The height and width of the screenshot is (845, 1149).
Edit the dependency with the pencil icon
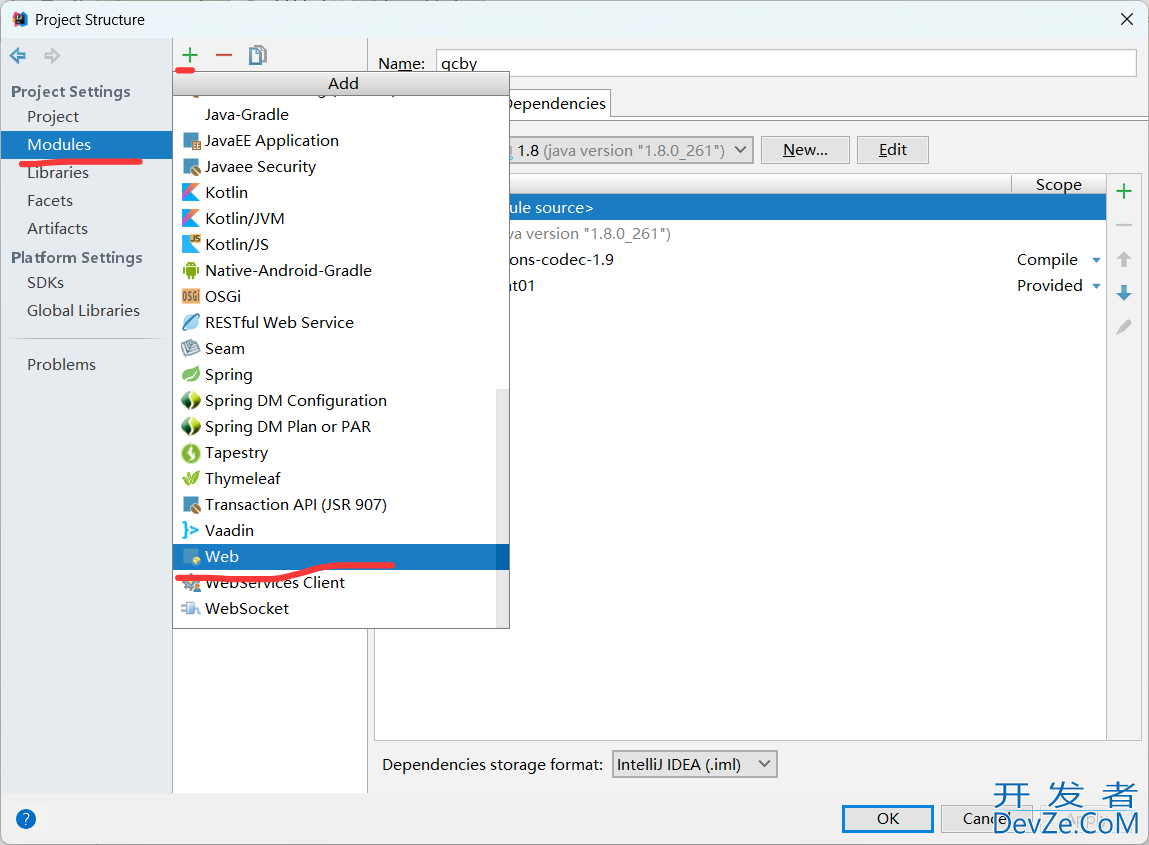[x=1123, y=327]
